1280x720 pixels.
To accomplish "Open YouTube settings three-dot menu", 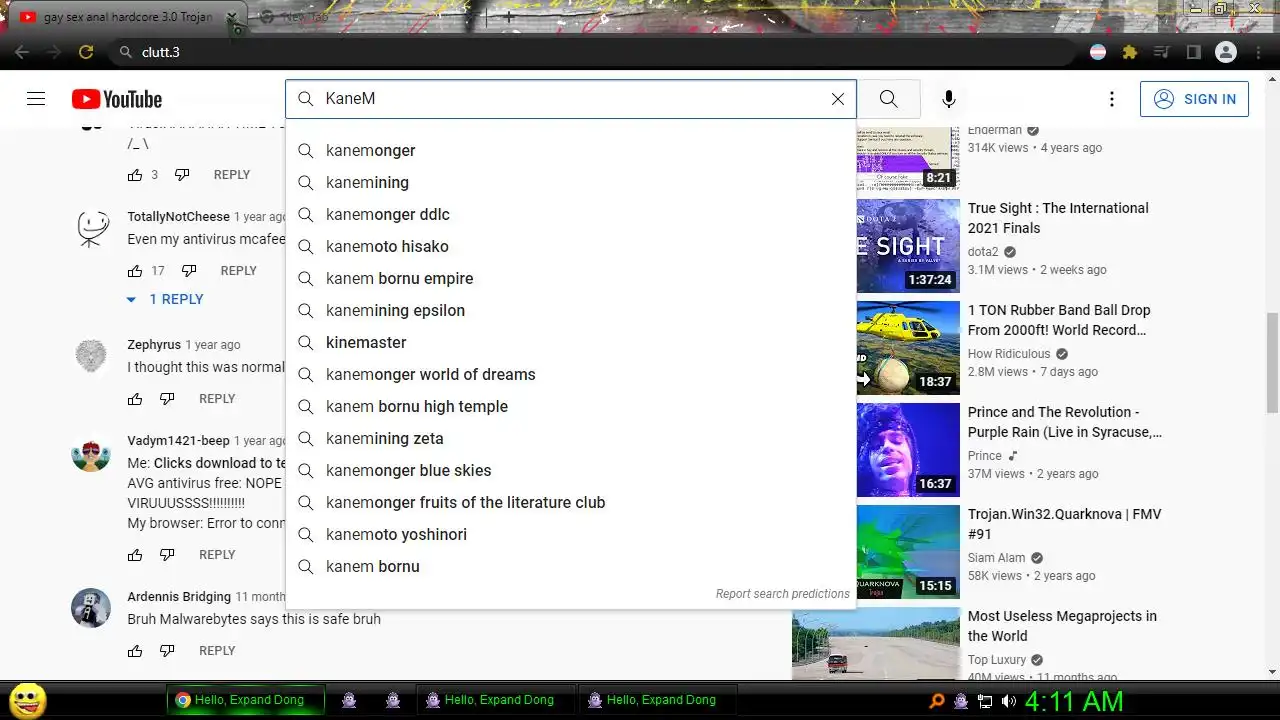I will (x=1111, y=99).
